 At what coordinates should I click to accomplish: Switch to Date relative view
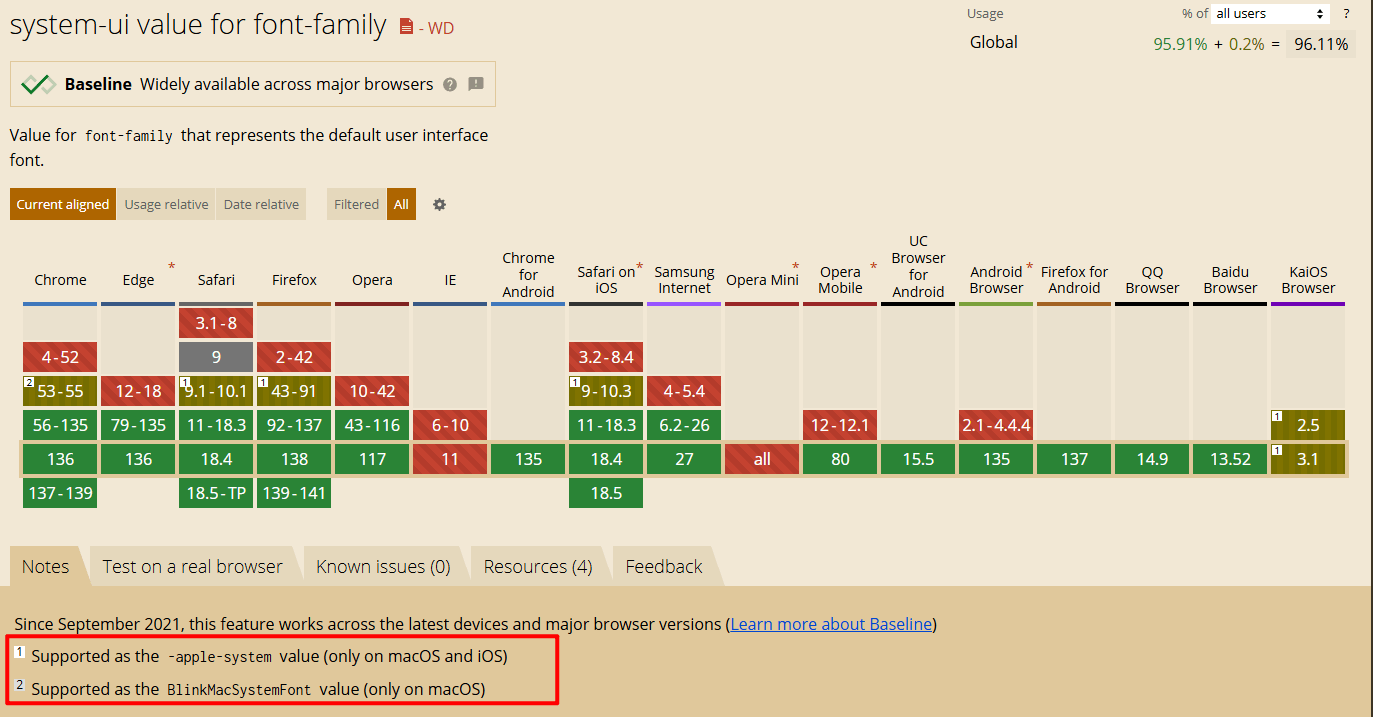[261, 204]
